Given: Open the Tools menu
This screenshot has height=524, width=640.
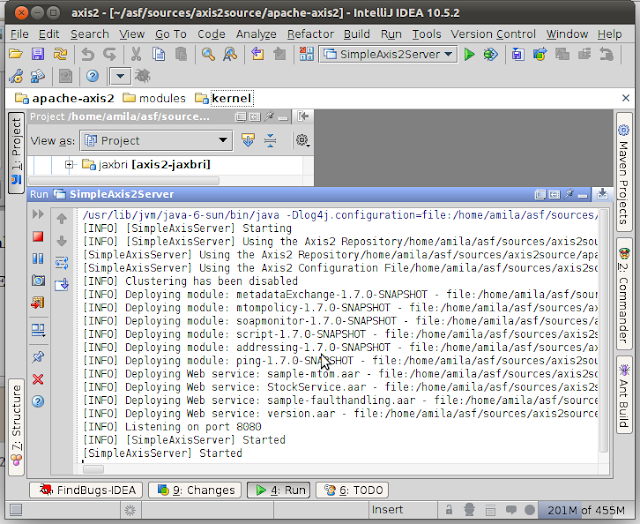Looking at the screenshot, I should (427, 34).
